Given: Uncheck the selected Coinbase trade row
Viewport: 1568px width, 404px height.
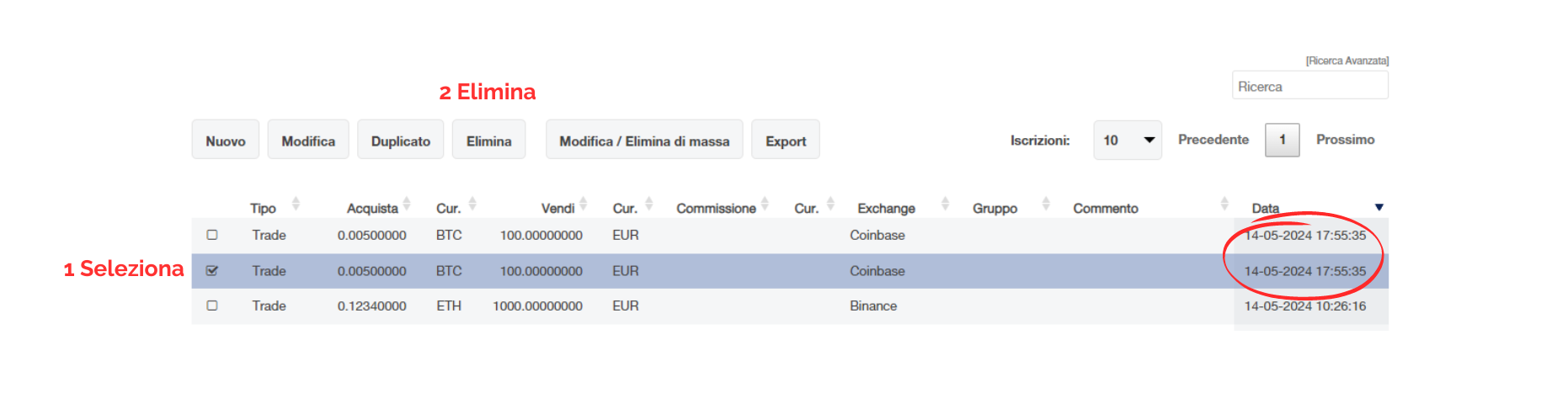Looking at the screenshot, I should pos(212,271).
